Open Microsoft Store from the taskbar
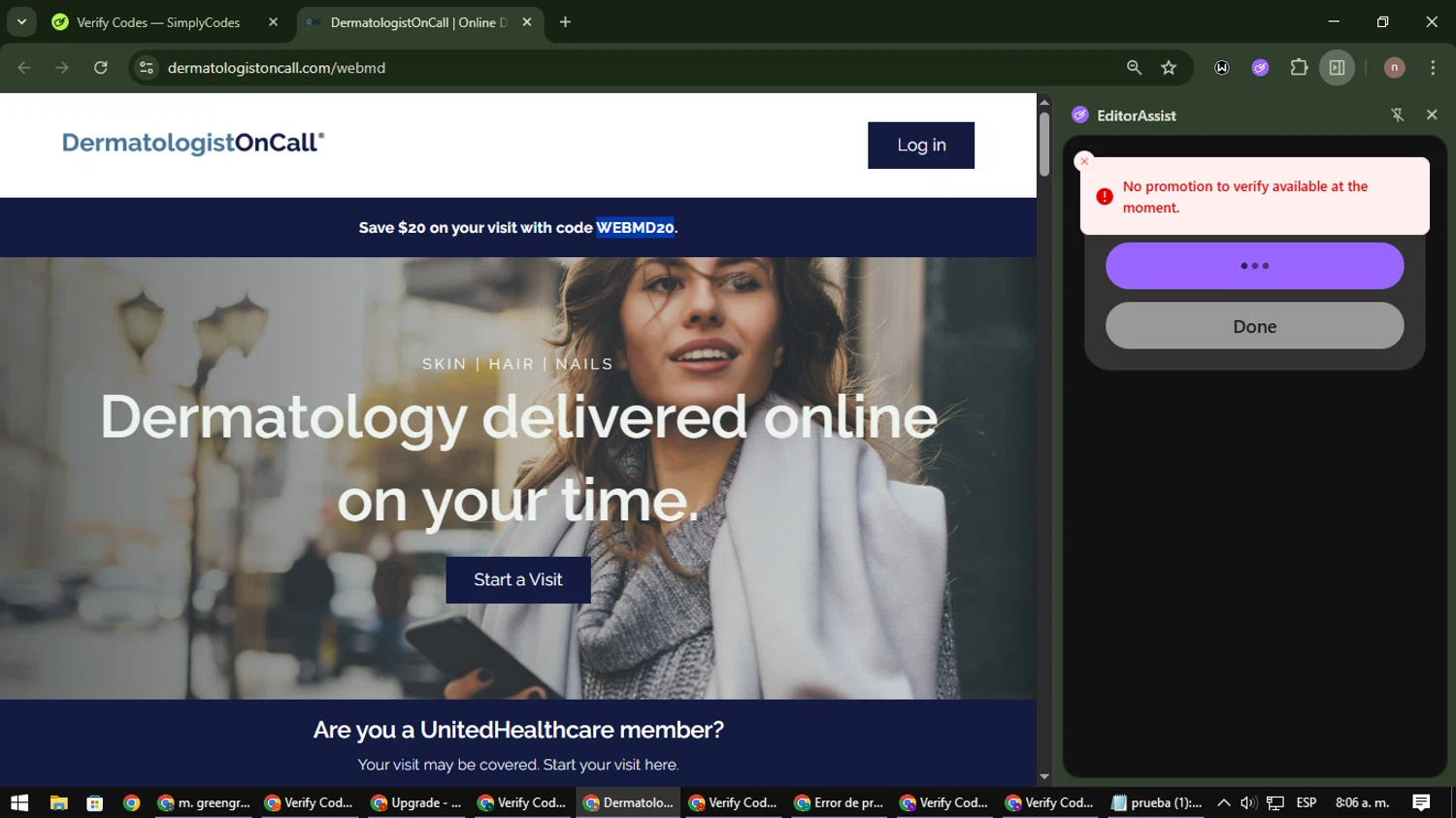The width and height of the screenshot is (1456, 818). click(94, 802)
